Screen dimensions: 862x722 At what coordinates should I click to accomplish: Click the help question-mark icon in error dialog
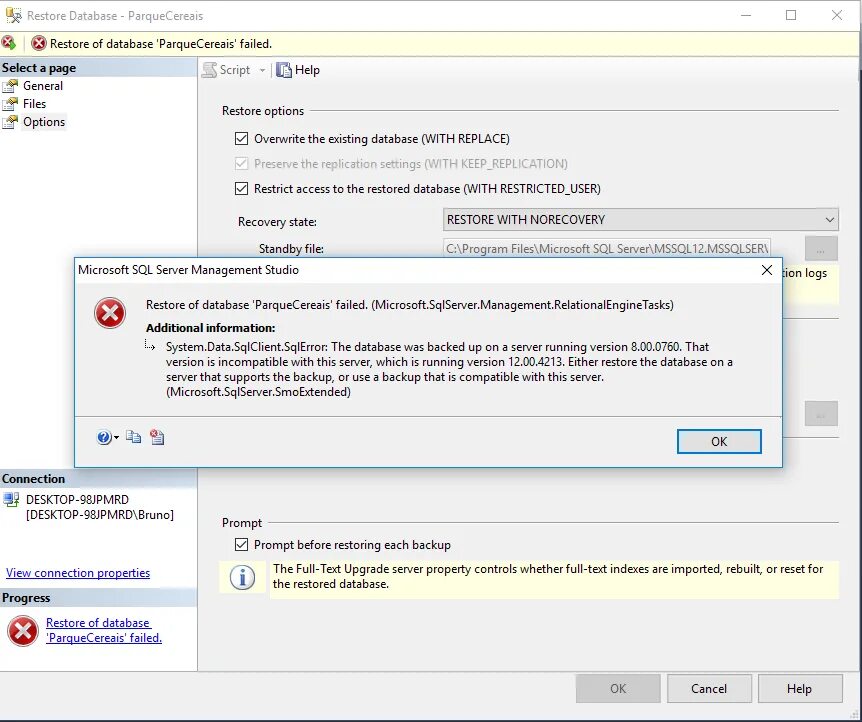(104, 438)
